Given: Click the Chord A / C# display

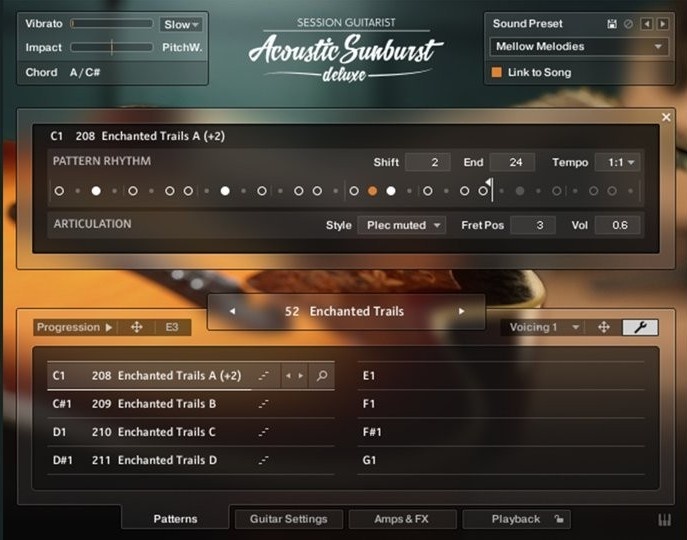Looking at the screenshot, I should [85, 72].
